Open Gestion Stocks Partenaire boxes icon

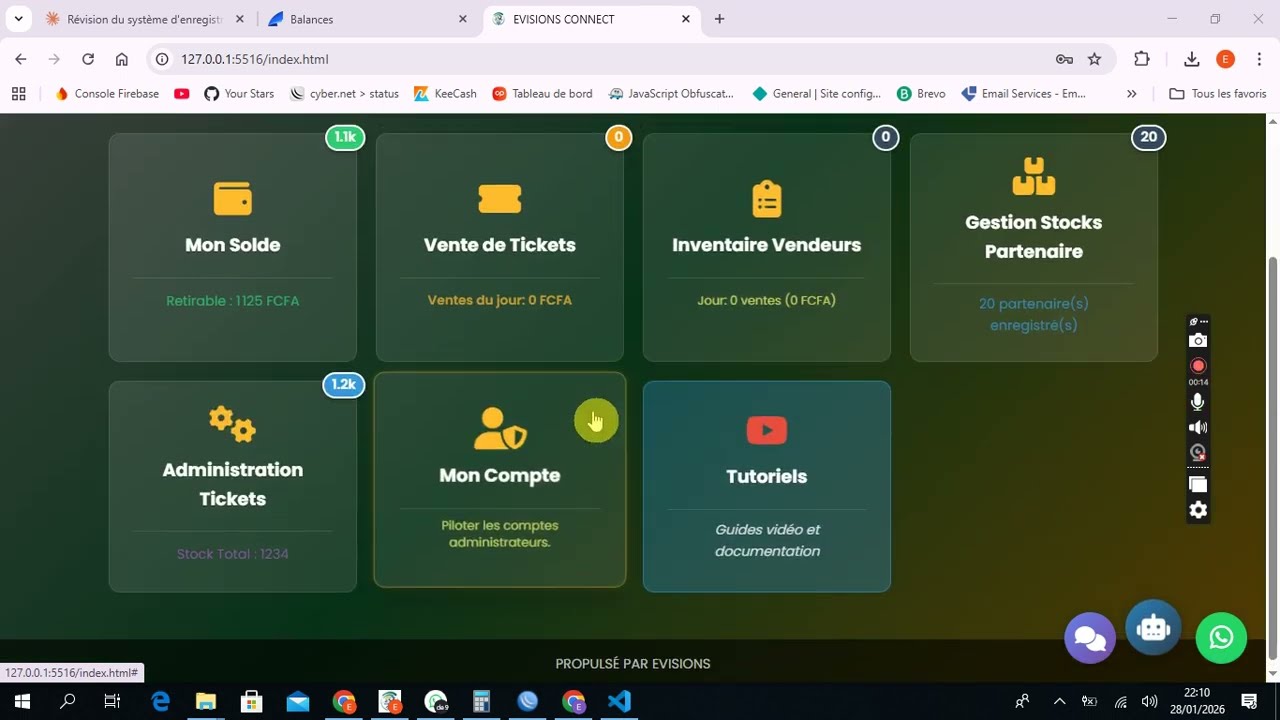[1033, 177]
